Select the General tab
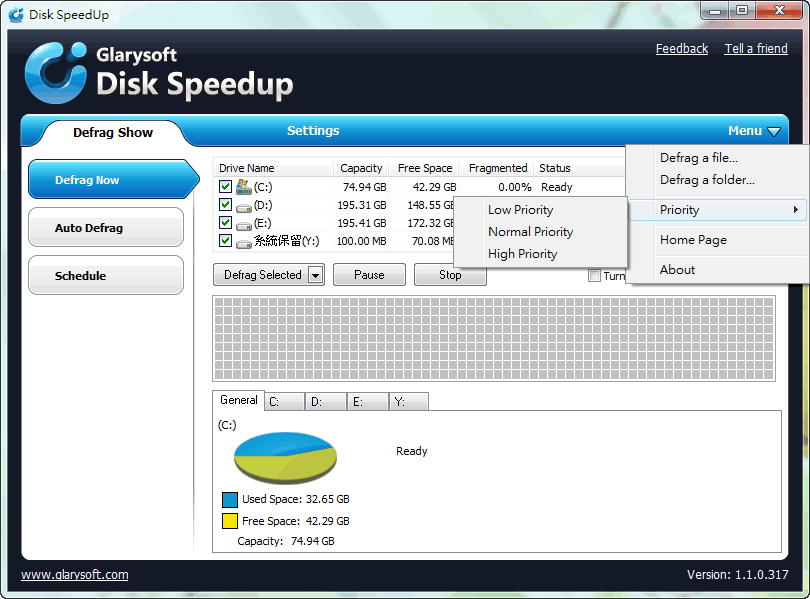The image size is (810, 599). (x=239, y=400)
